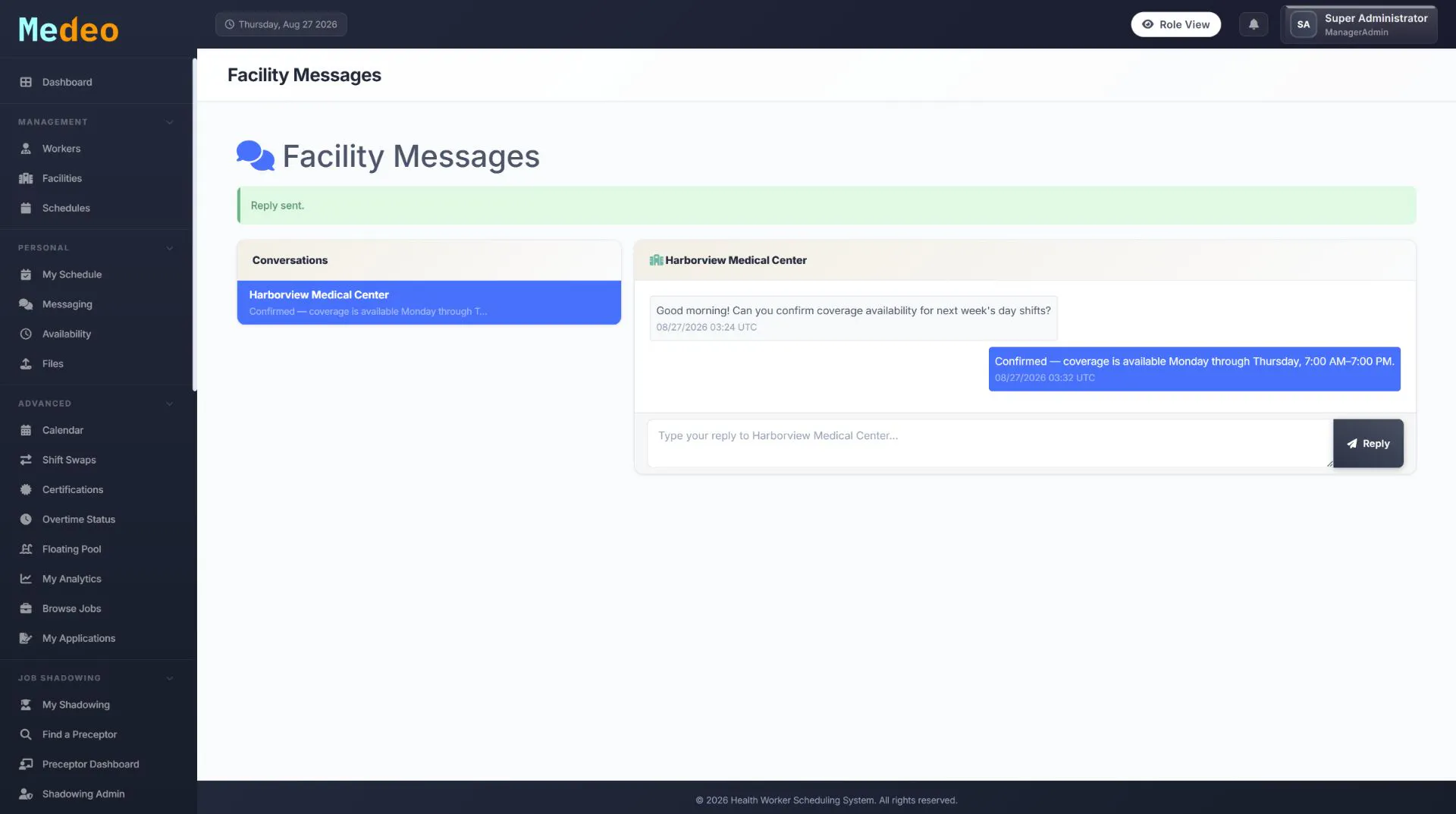1456x814 pixels.
Task: Click the Facilities building icon in sidebar
Action: 26,178
